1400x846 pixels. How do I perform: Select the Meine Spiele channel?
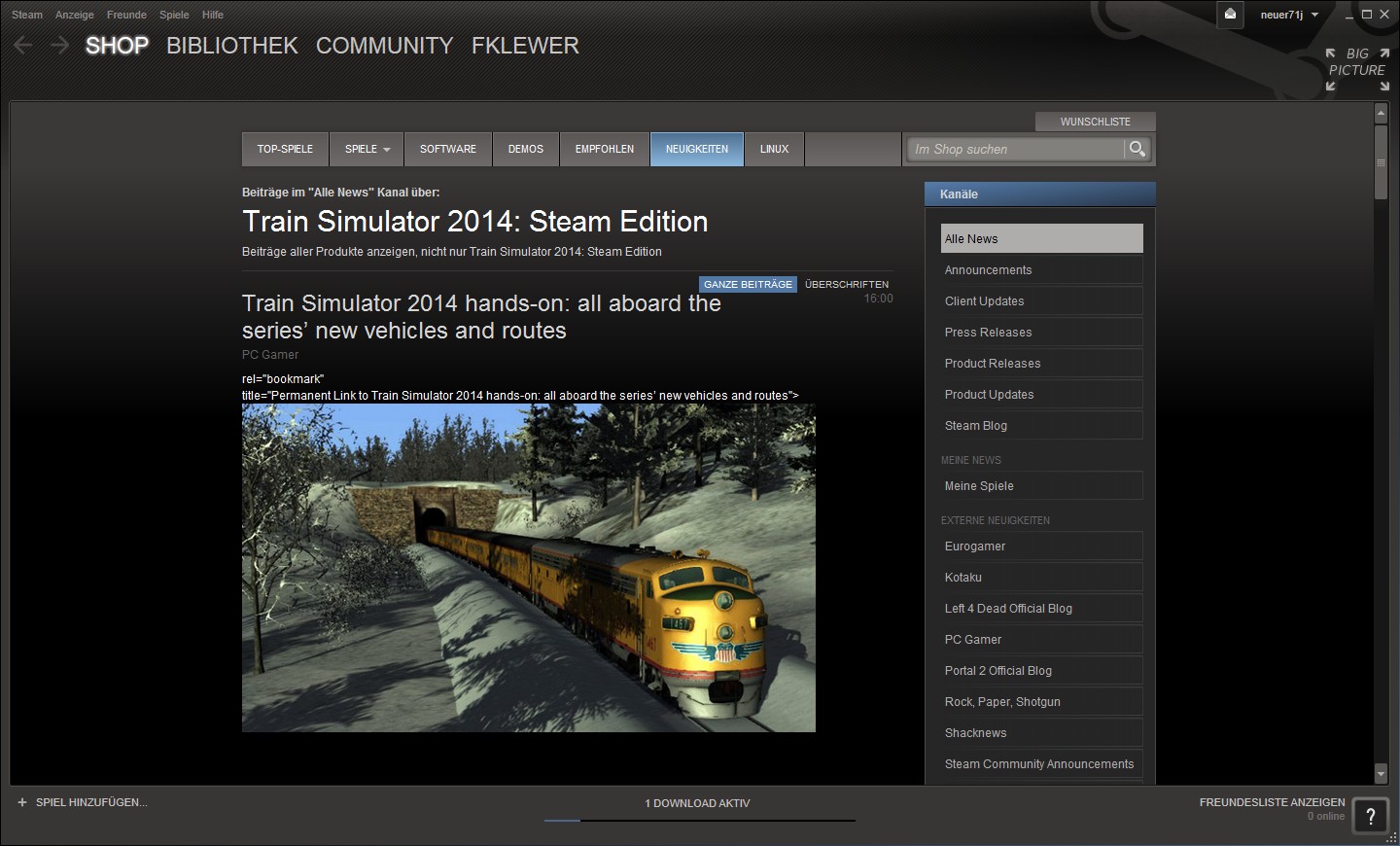(1042, 486)
